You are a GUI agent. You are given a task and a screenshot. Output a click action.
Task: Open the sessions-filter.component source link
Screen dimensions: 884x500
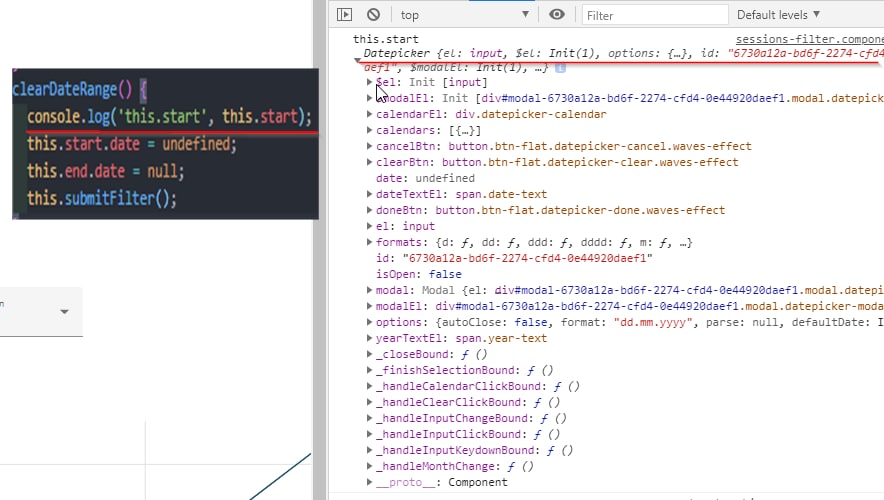(x=810, y=39)
